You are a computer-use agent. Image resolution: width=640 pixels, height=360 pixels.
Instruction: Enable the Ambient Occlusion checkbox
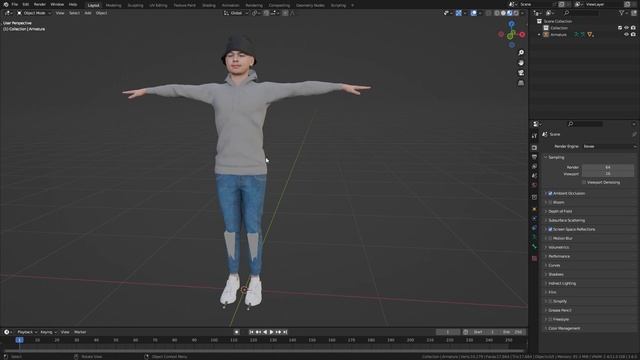point(550,193)
